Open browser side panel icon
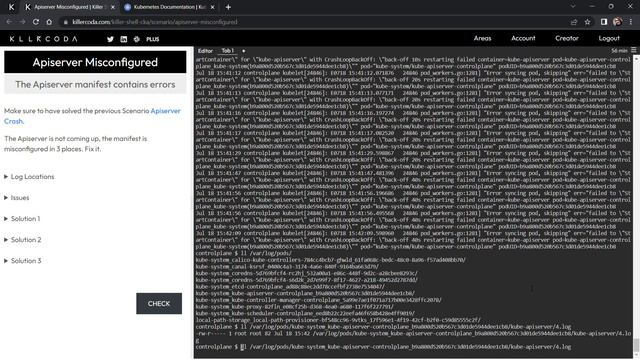The width and height of the screenshot is (640, 360). pyautogui.click(x=604, y=22)
